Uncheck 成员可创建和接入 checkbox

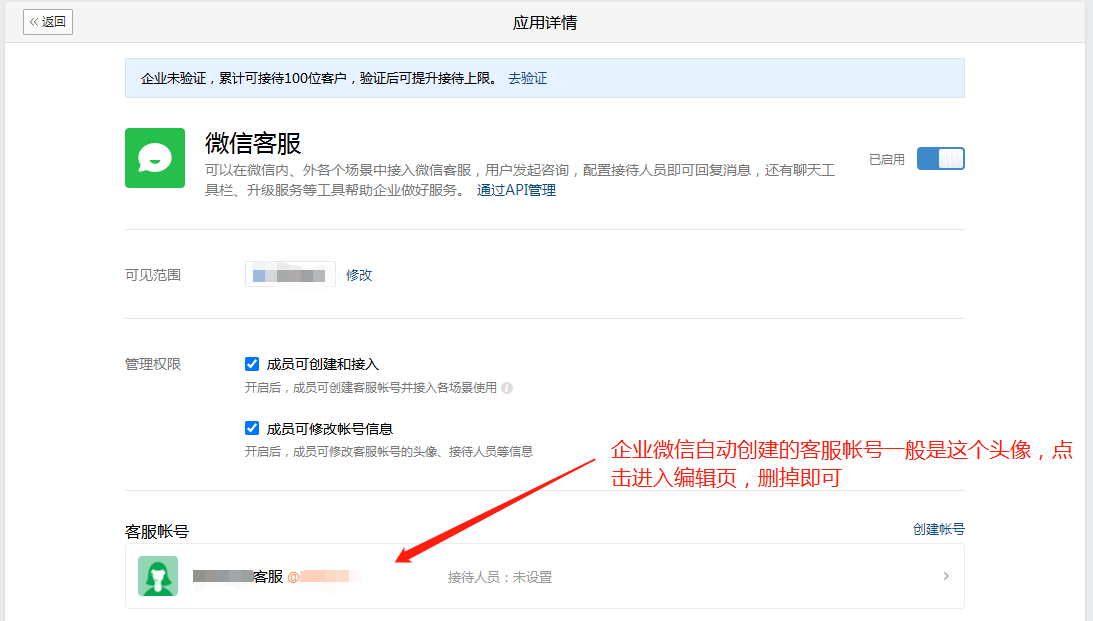tap(252, 364)
